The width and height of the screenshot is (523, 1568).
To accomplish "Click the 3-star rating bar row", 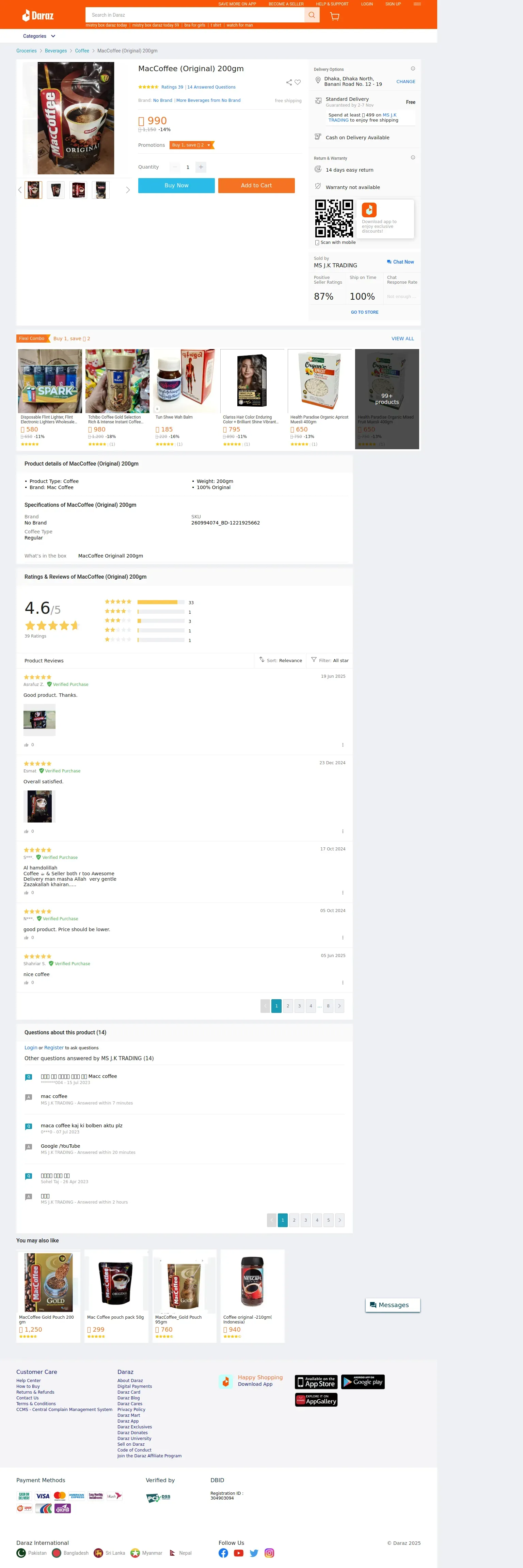I will 161,621.
